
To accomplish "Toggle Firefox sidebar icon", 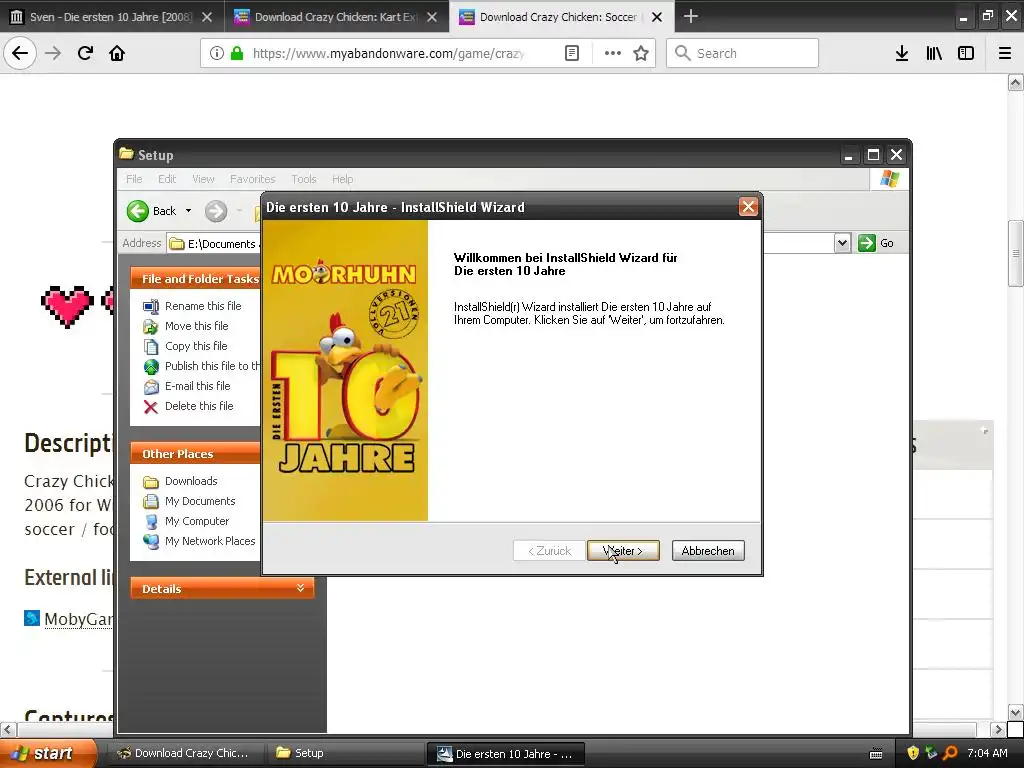I will [x=966, y=53].
